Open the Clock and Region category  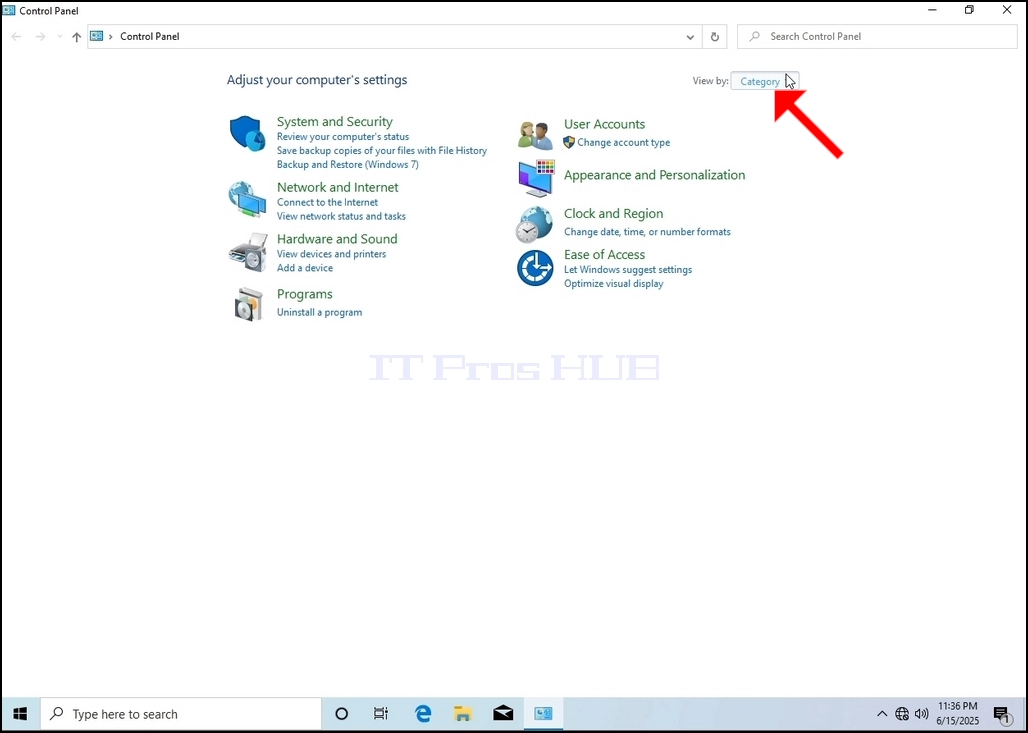pos(613,213)
